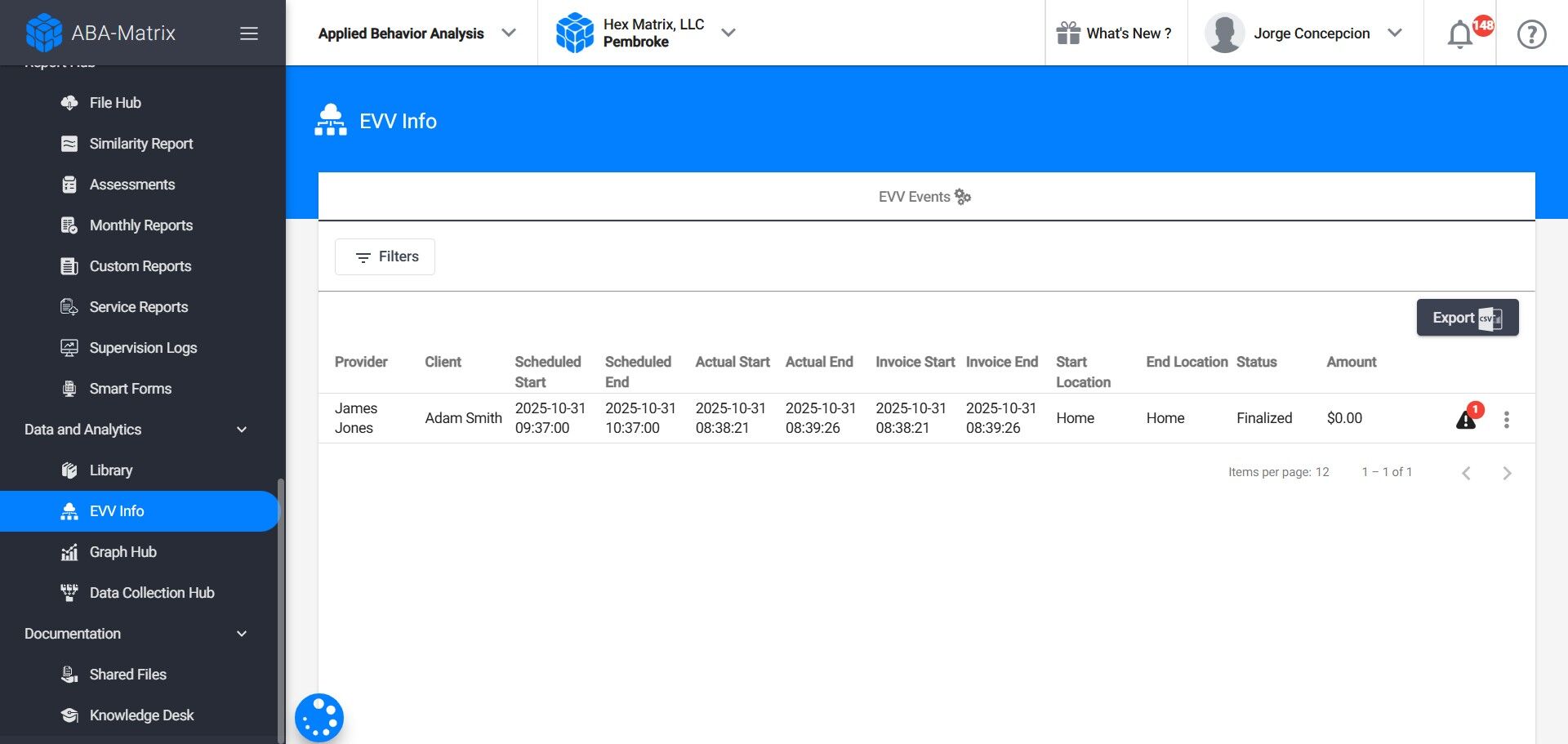Collapse the Documentation section
This screenshot has height=744, width=1568.
click(242, 634)
